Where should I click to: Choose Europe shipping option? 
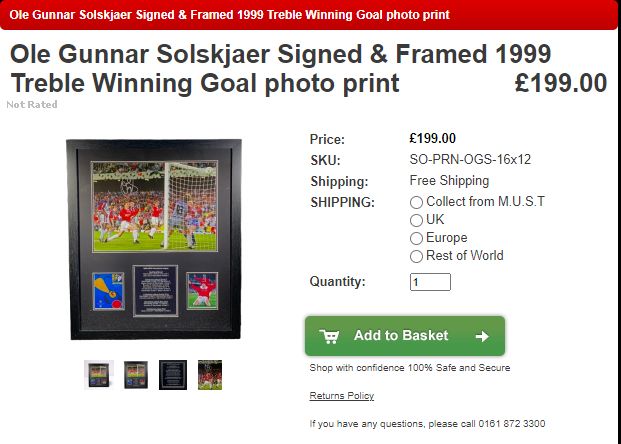click(416, 238)
